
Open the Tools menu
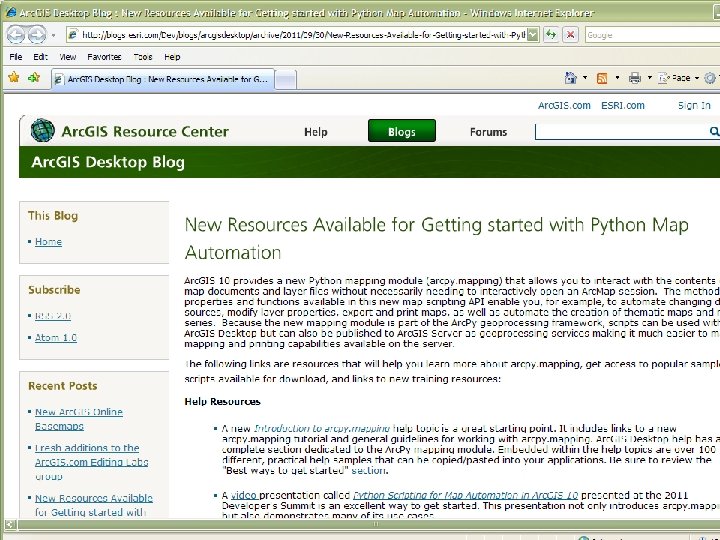point(143,57)
